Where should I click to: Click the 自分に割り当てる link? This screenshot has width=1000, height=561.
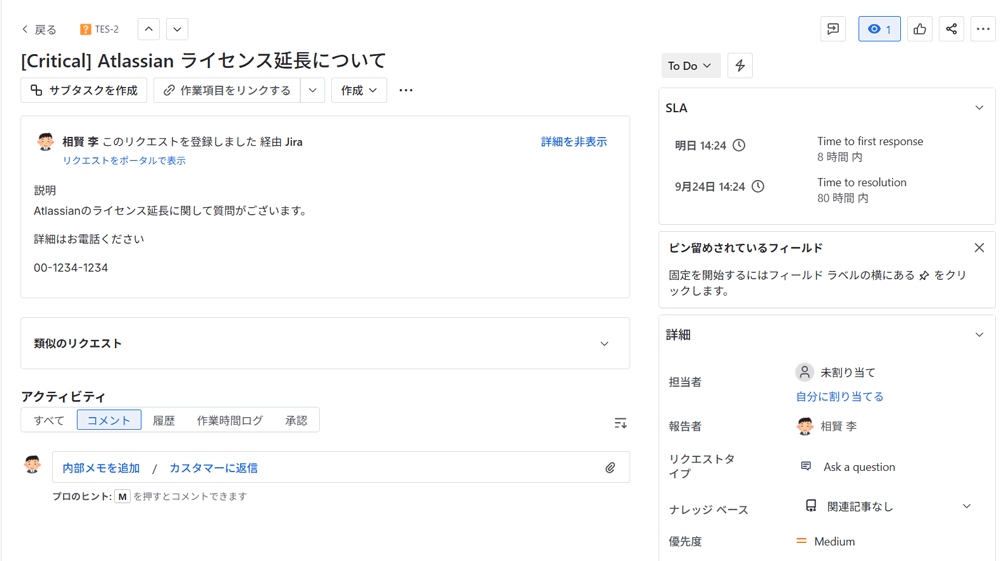[839, 396]
